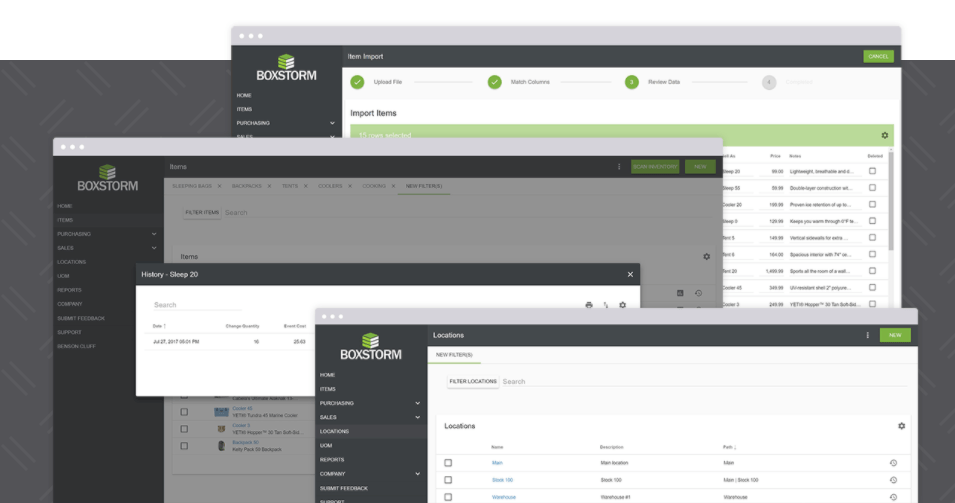The image size is (955, 503).
Task: Check Deleted box for Sleep 20 row
Action: (x=872, y=172)
